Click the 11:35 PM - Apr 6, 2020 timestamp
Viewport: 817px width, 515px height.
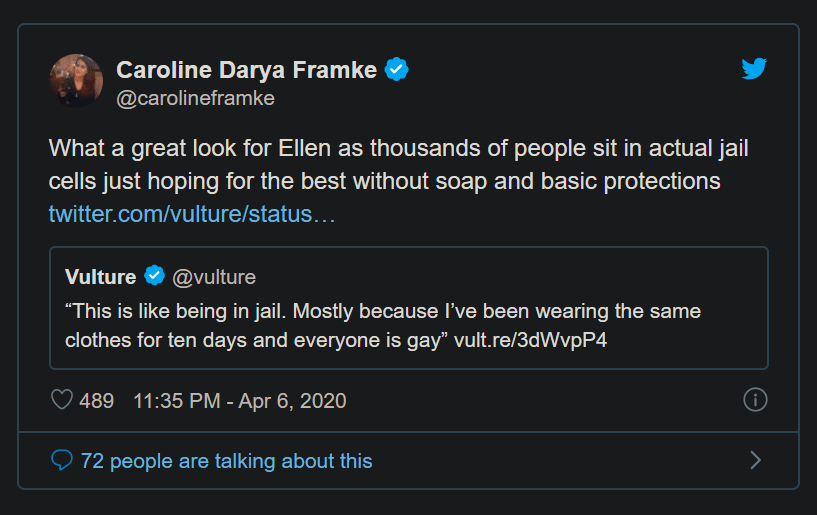tap(239, 401)
